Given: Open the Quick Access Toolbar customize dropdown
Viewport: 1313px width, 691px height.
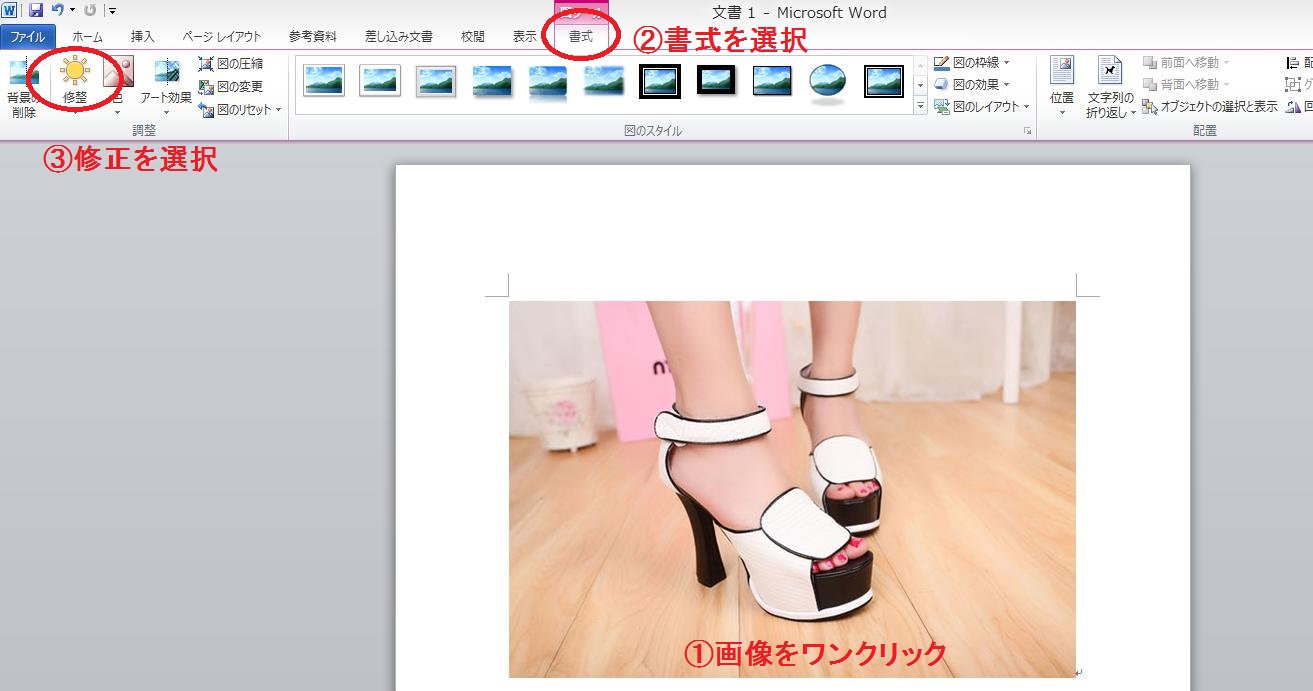Looking at the screenshot, I should [113, 11].
